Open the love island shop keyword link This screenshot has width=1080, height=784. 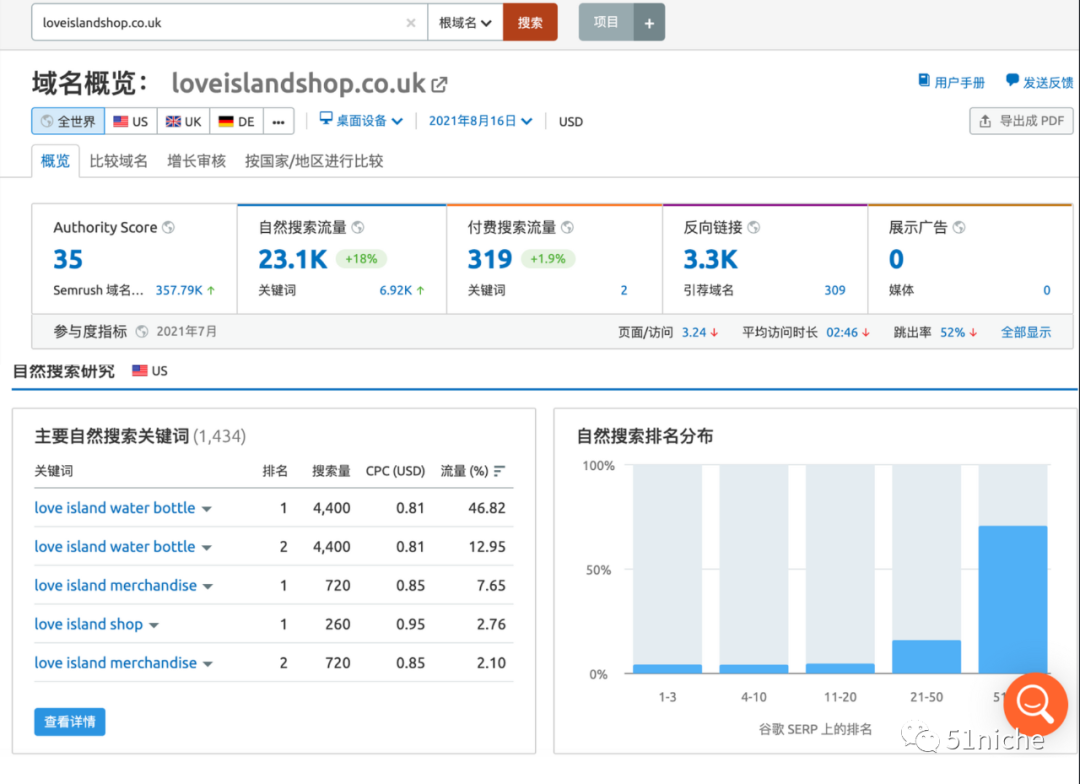tap(88, 624)
